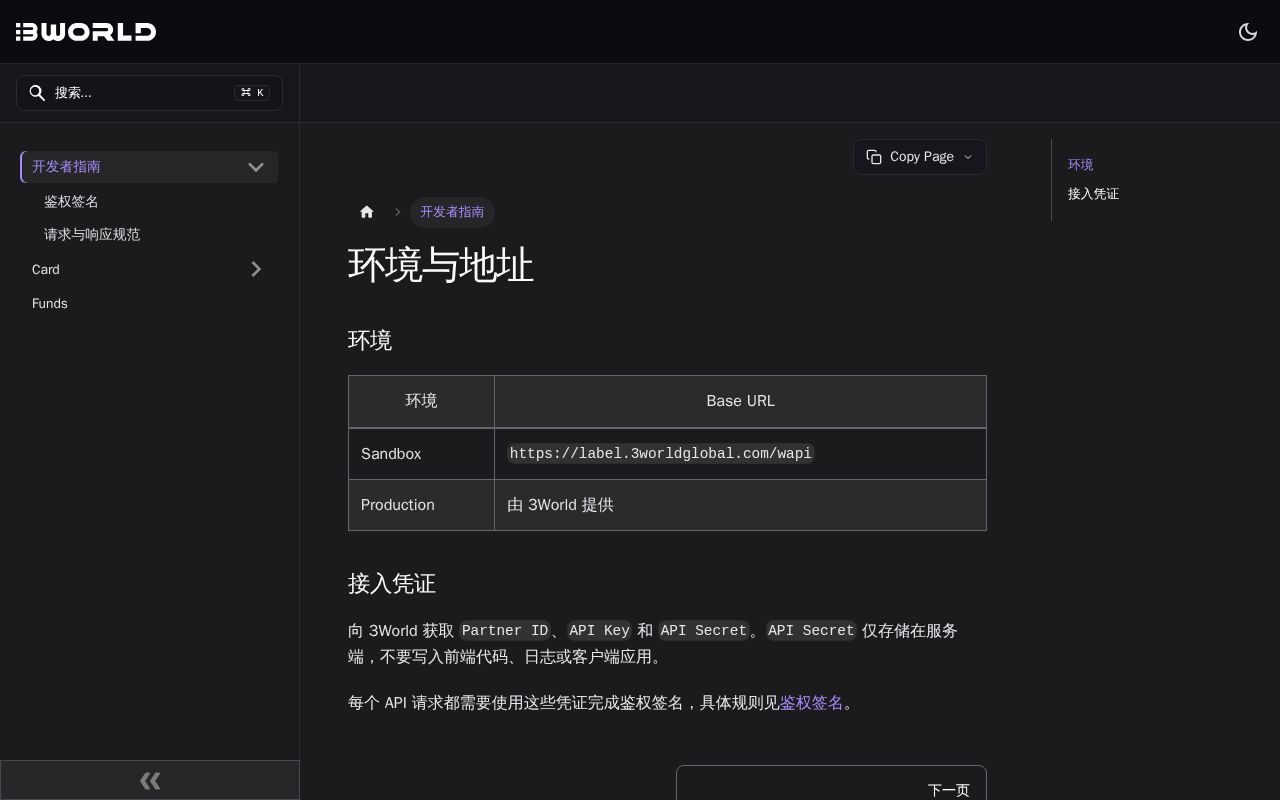Expand the Card section chevron
1280x800 pixels.
(x=256, y=269)
